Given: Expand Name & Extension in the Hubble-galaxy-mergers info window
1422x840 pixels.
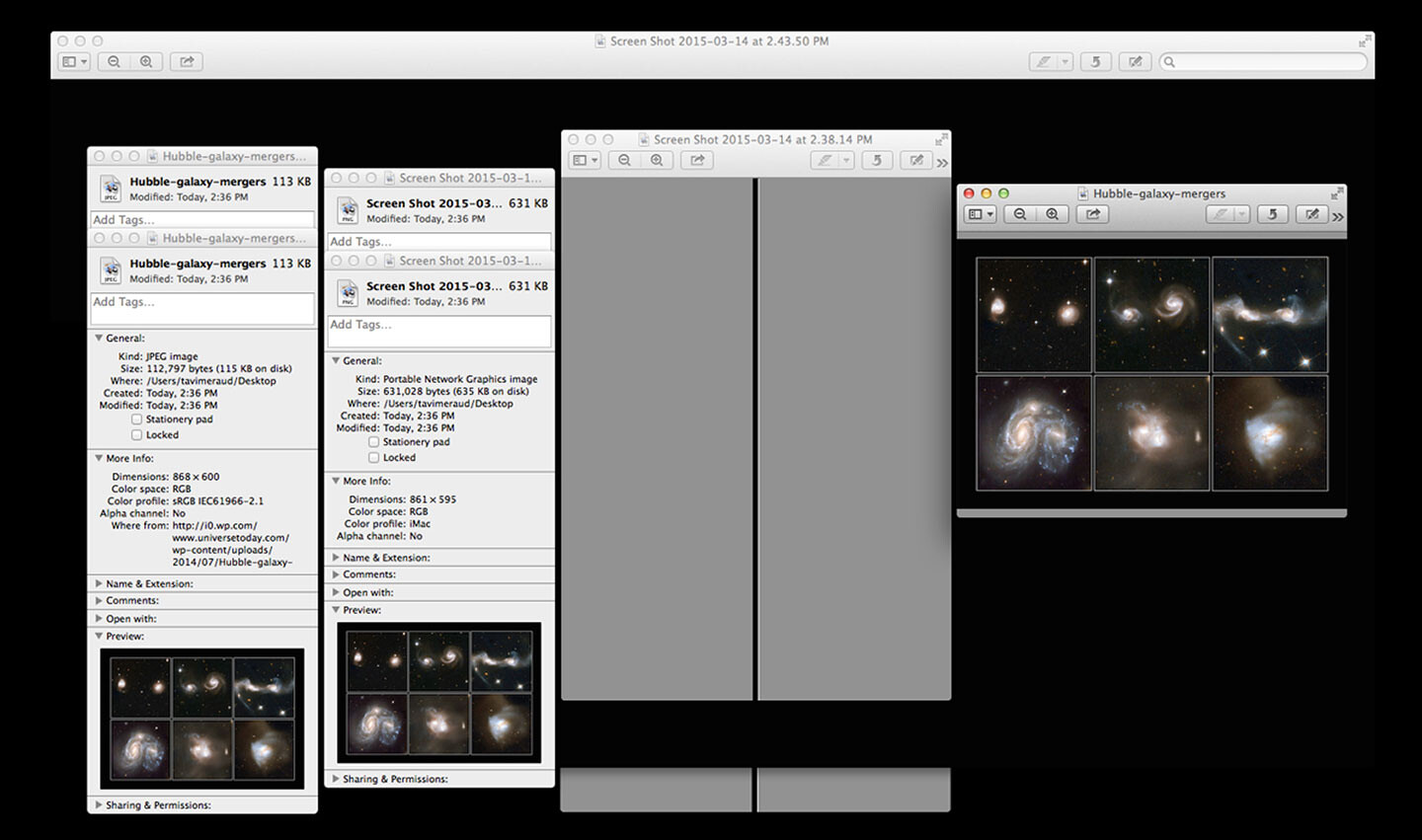Looking at the screenshot, I should coord(99,583).
